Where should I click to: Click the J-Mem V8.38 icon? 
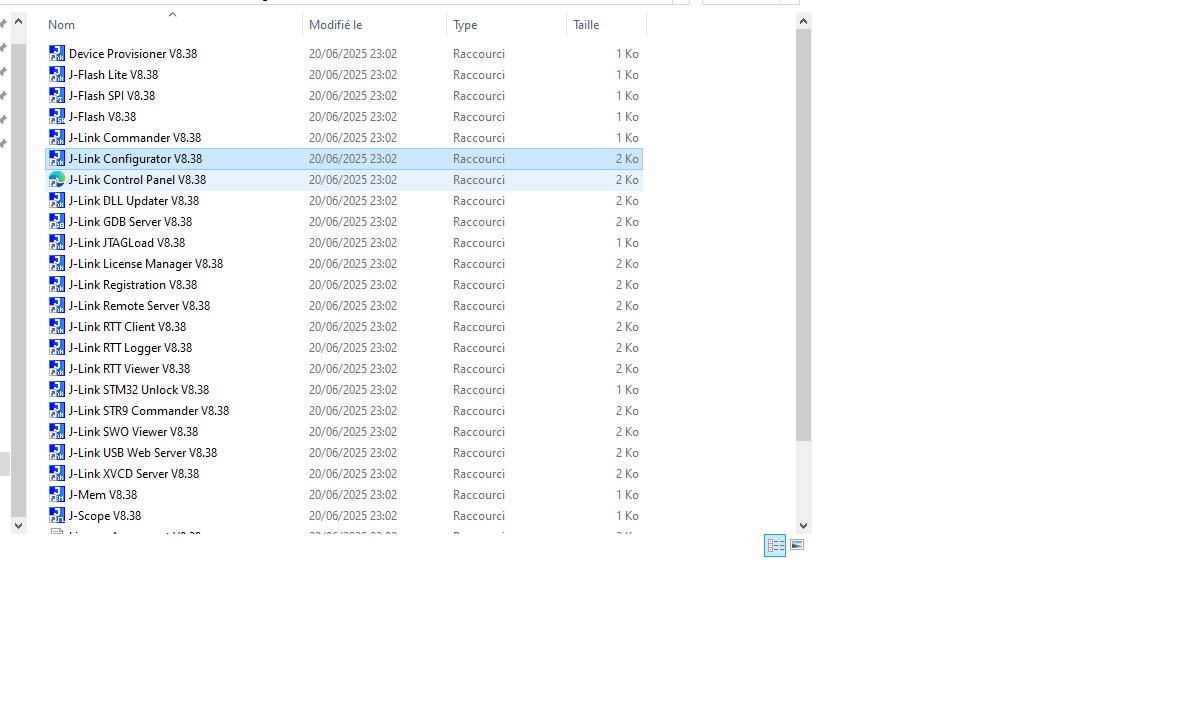(x=57, y=495)
